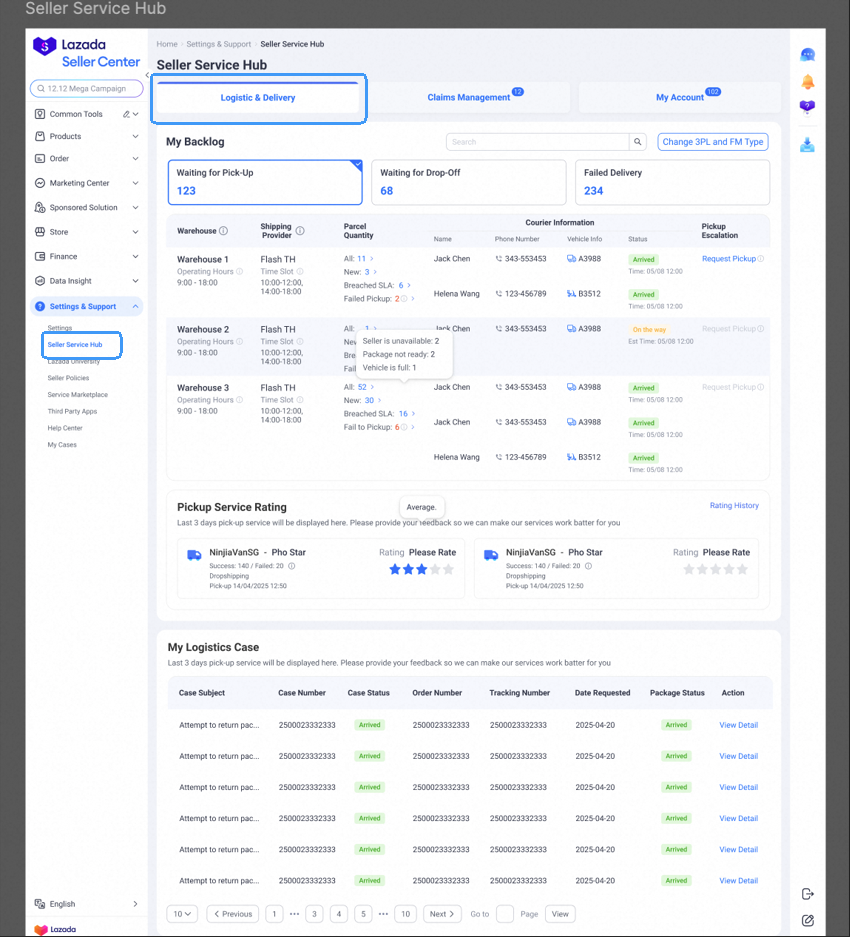The width and height of the screenshot is (850, 937).
Task: Click the magnifier search button in My Backlog
Action: pos(638,142)
